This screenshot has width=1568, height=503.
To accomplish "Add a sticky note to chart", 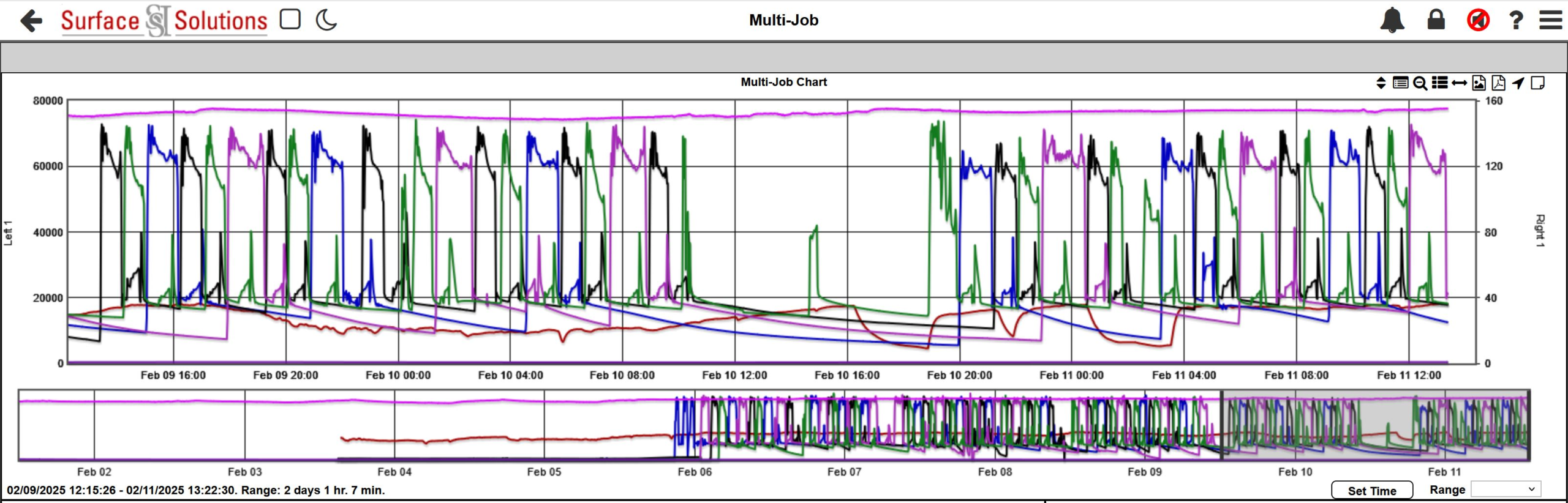I will pyautogui.click(x=1537, y=83).
